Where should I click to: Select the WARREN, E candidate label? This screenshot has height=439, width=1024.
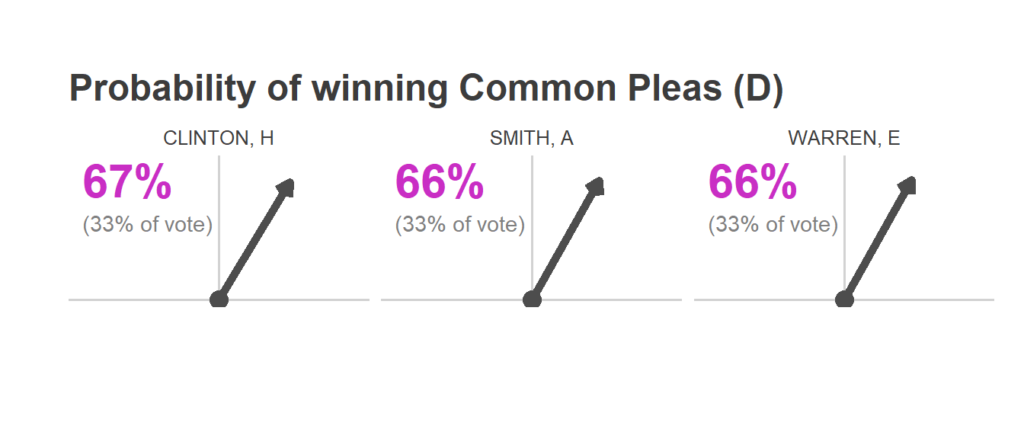(x=844, y=138)
